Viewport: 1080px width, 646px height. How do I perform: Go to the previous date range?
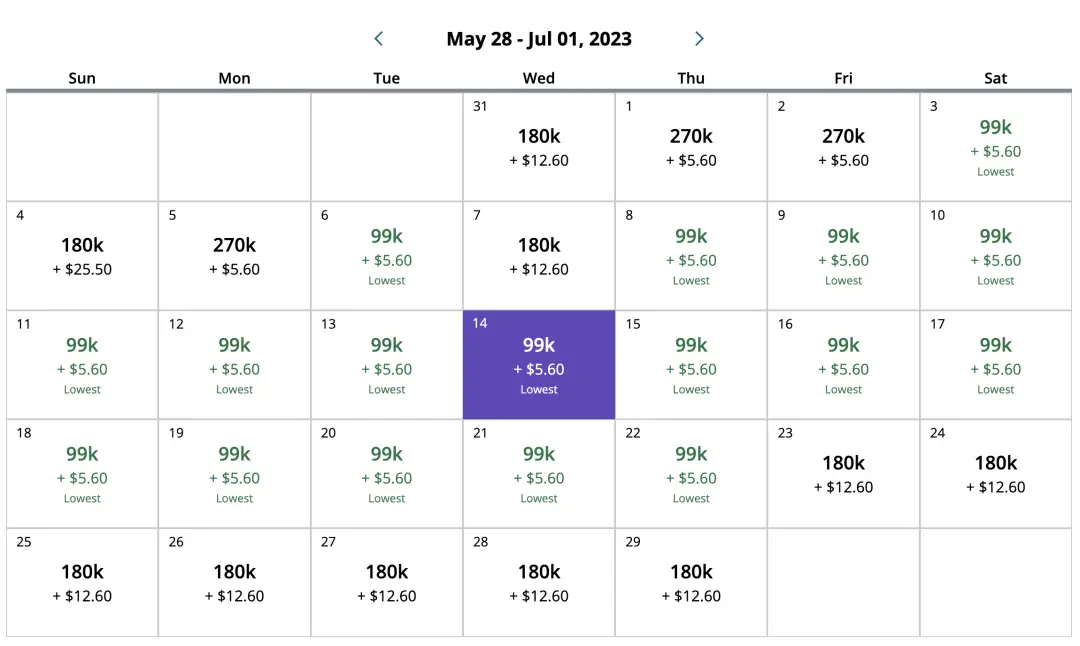(379, 39)
